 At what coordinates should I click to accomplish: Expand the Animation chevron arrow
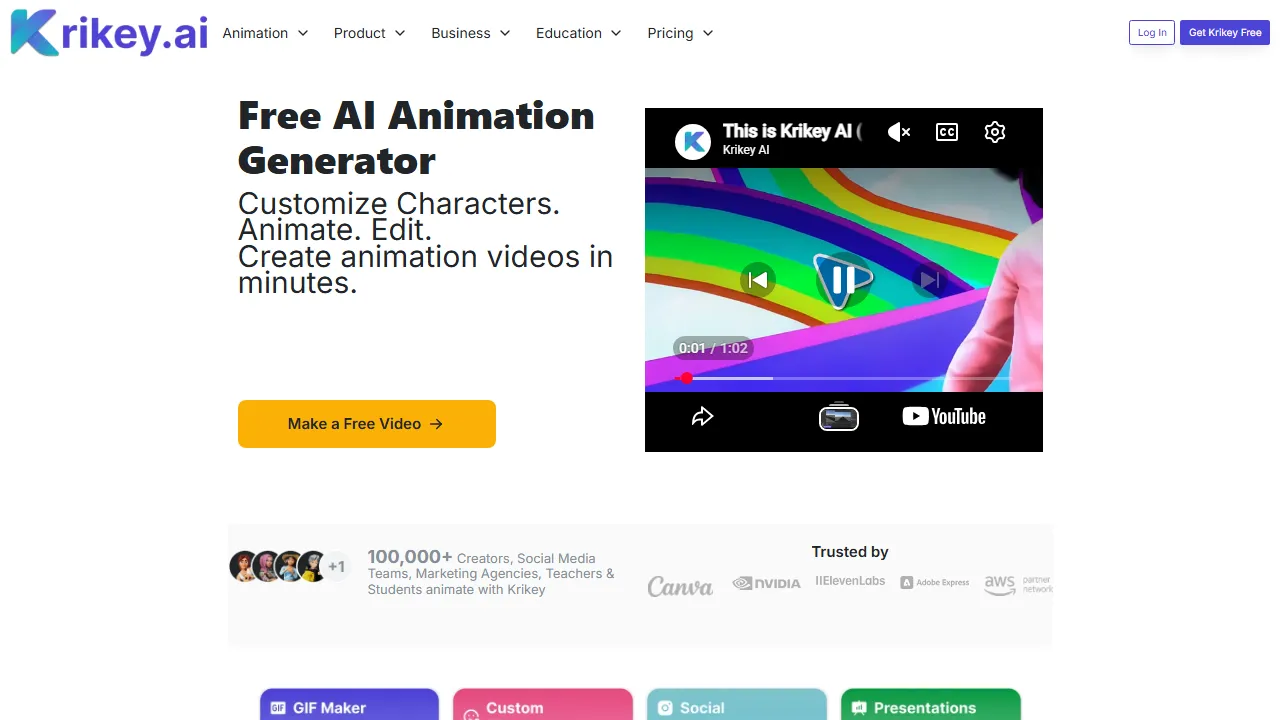pyautogui.click(x=303, y=33)
